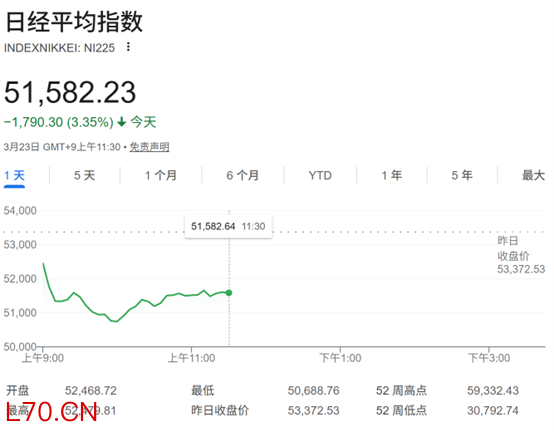
Task: Click the 最低 value 50,688.76
Action: [313, 391]
